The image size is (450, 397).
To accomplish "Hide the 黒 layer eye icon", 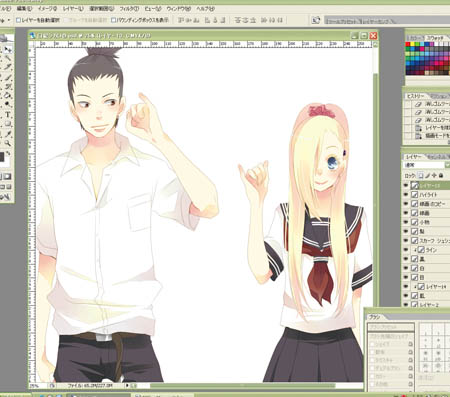I will click(406, 259).
